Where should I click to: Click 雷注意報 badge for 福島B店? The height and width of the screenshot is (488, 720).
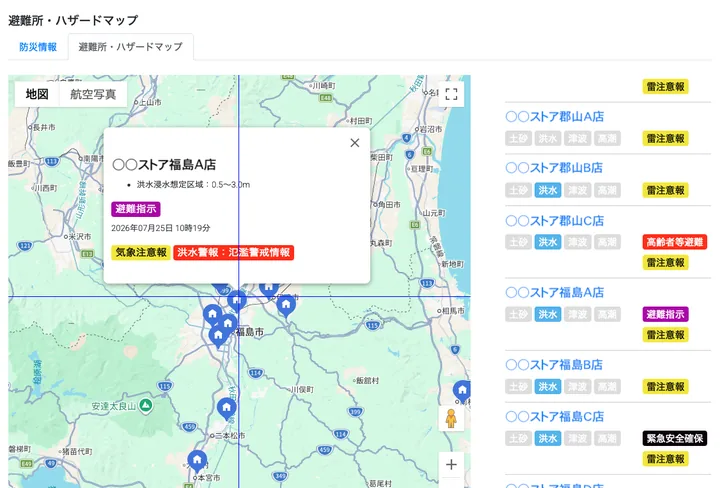click(x=665, y=387)
